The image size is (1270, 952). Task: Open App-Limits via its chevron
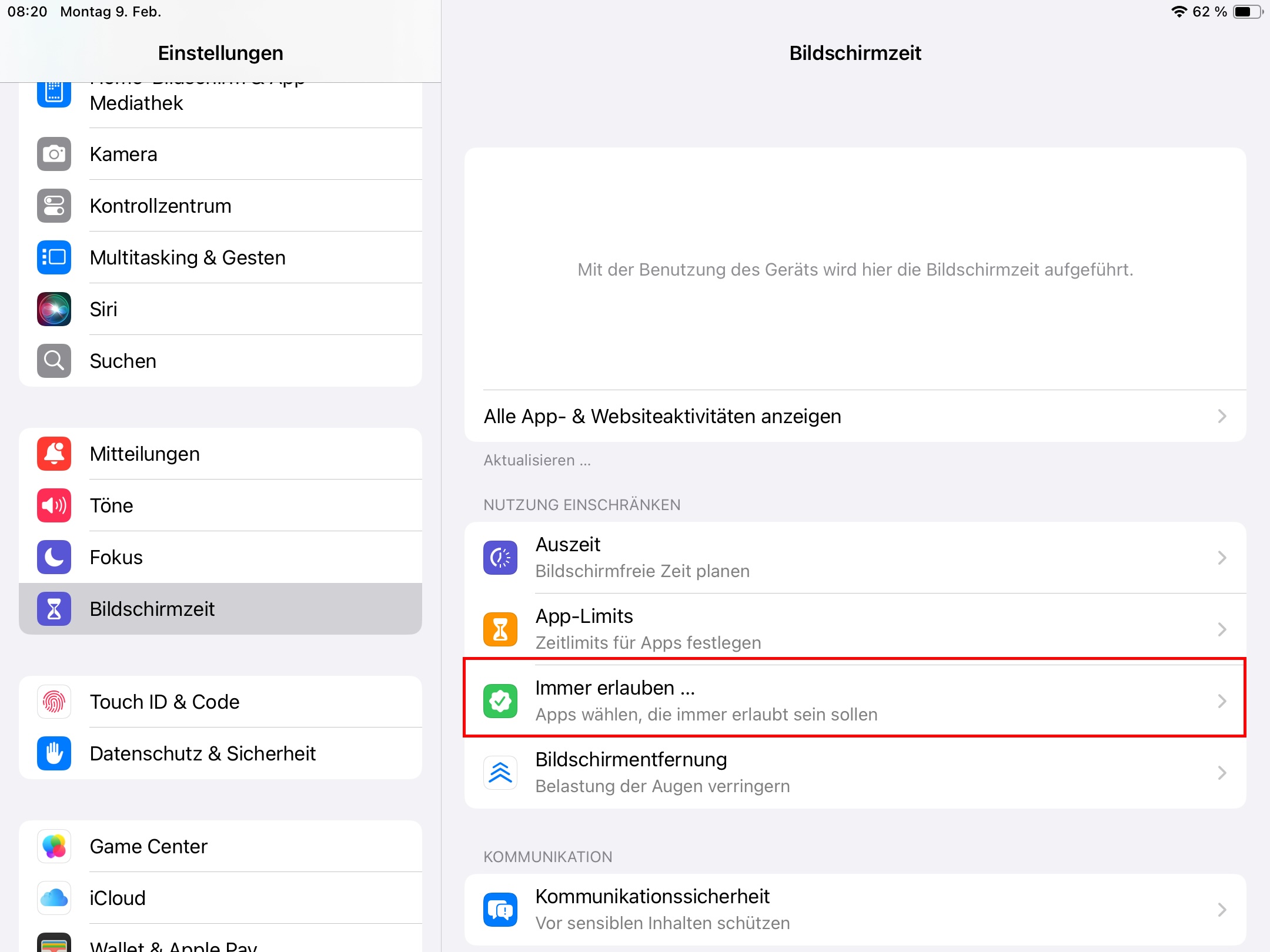click(1222, 629)
